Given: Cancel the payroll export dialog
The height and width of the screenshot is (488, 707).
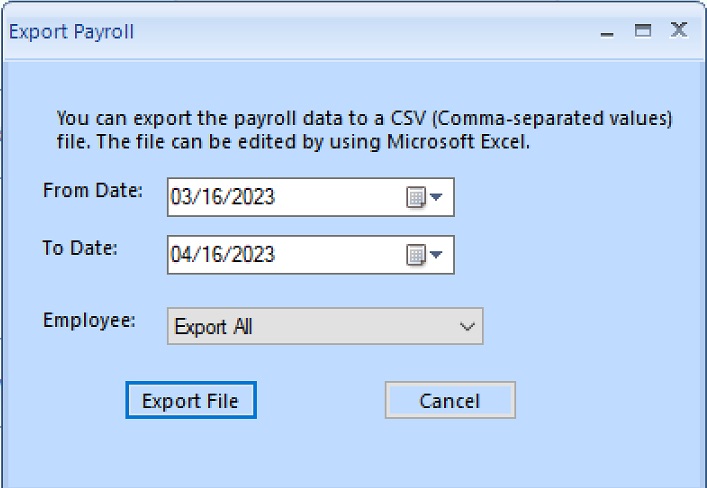Looking at the screenshot, I should [x=449, y=401].
